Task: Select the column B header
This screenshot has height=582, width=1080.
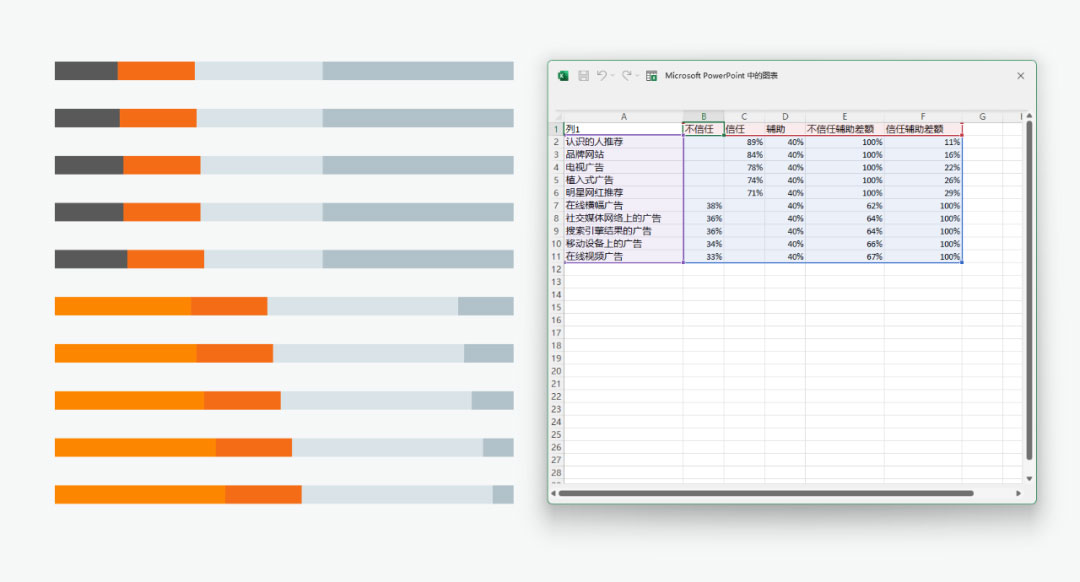Action: (704, 117)
